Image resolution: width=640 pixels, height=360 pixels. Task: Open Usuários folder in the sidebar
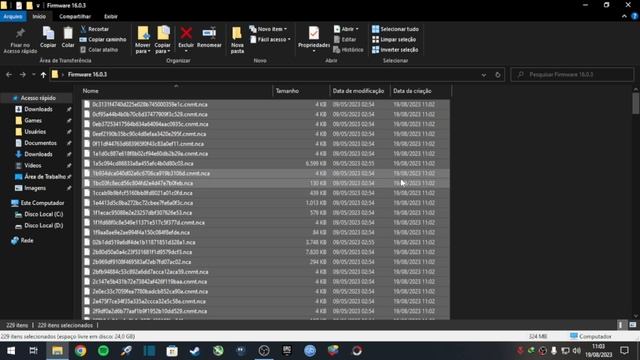pos(35,132)
